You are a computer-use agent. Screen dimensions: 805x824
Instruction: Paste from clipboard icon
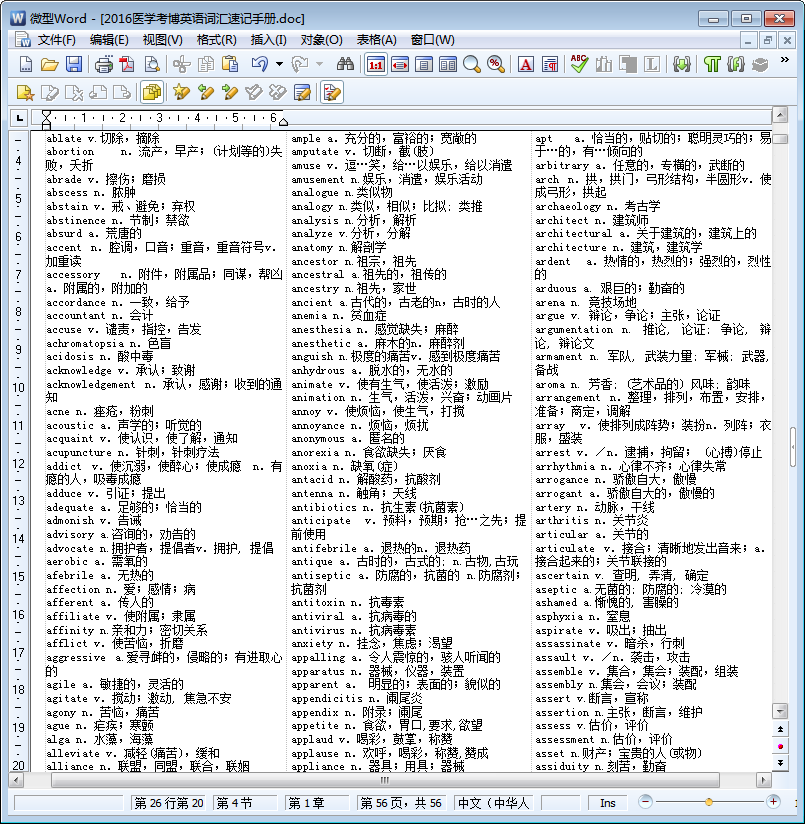coord(230,64)
